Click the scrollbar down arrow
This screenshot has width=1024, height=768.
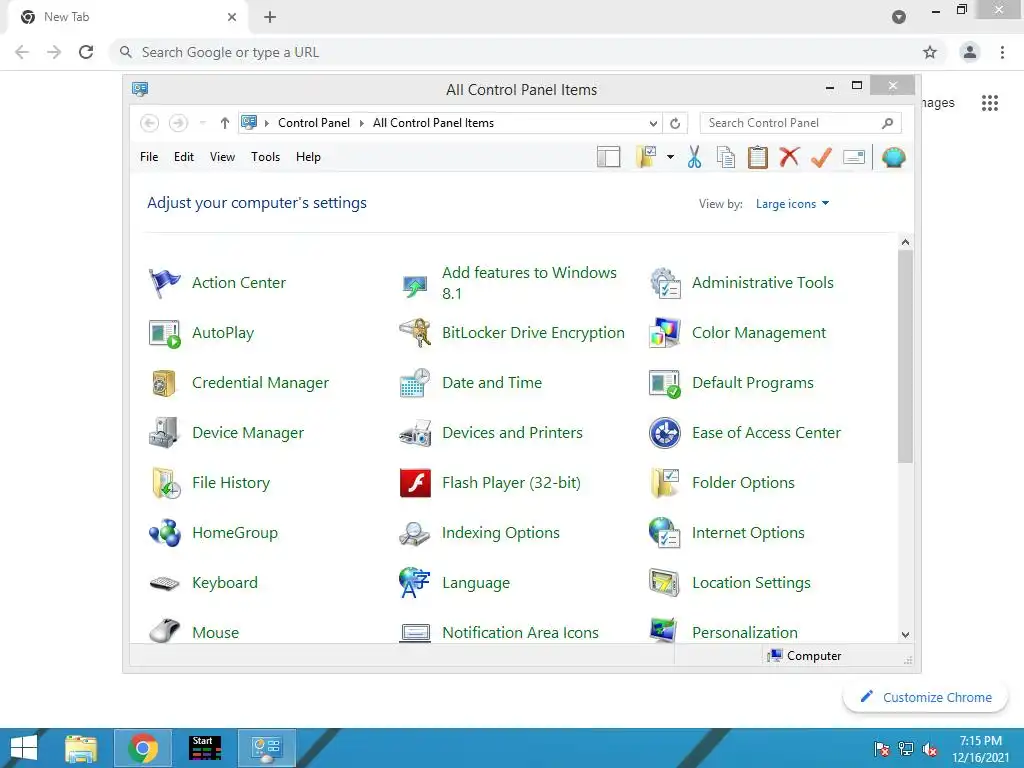pos(905,635)
